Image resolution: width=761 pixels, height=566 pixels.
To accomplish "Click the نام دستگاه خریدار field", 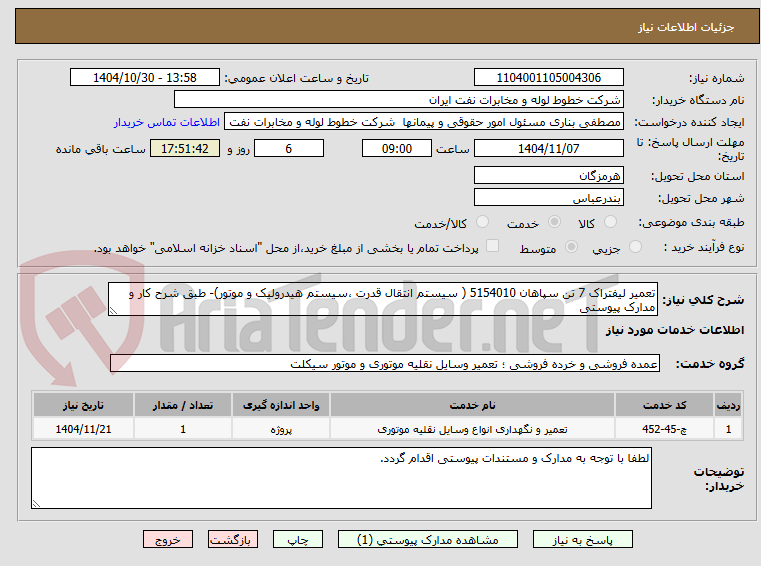I will pyautogui.click(x=398, y=100).
